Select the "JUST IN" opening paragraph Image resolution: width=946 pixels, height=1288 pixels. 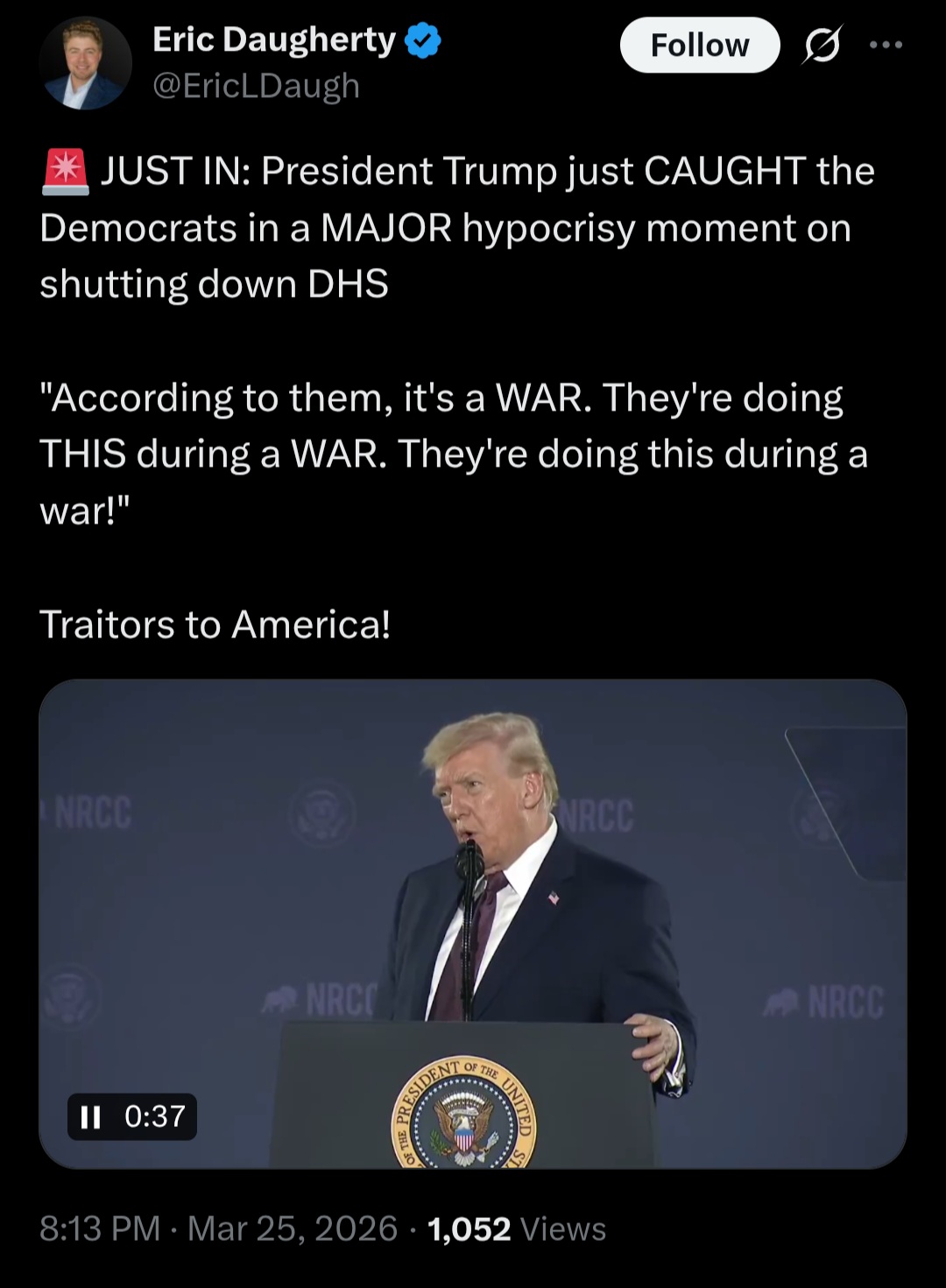[x=457, y=228]
